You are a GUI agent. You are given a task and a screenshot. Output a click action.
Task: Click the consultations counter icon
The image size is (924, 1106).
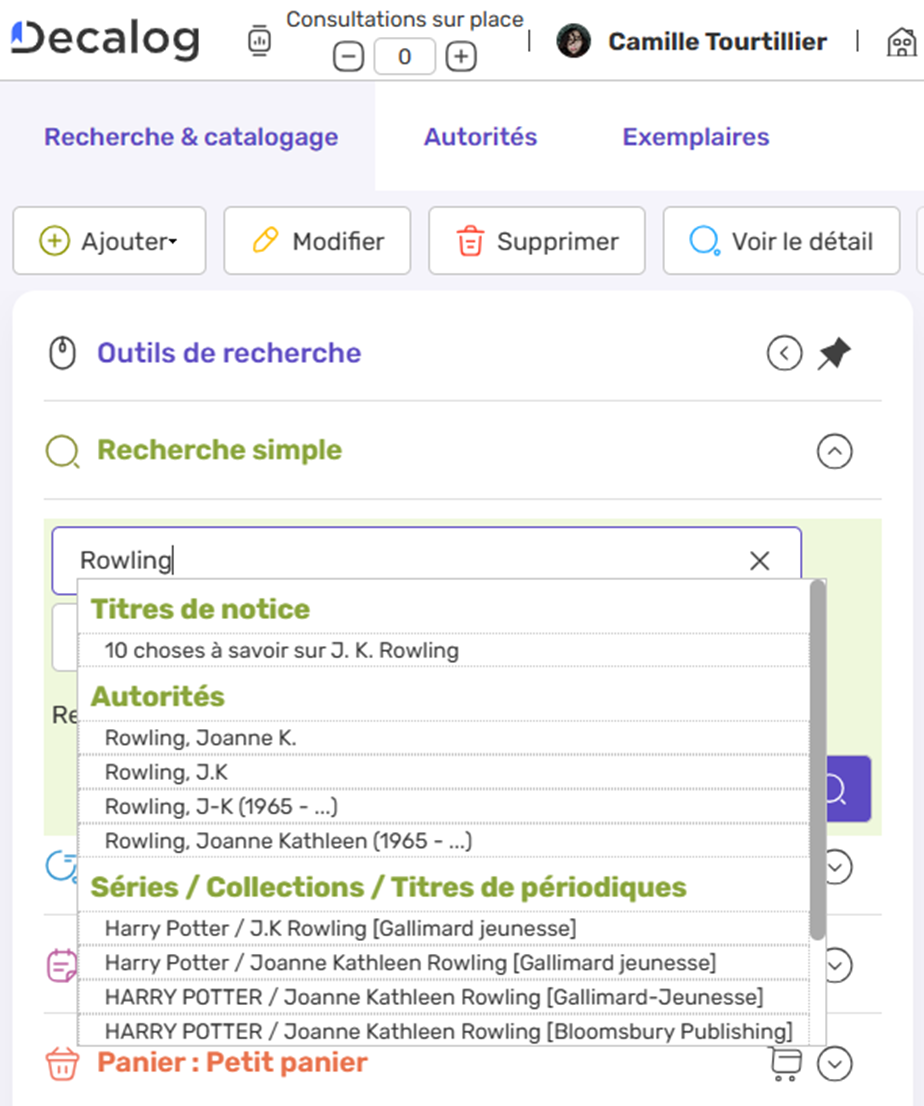tap(259, 41)
